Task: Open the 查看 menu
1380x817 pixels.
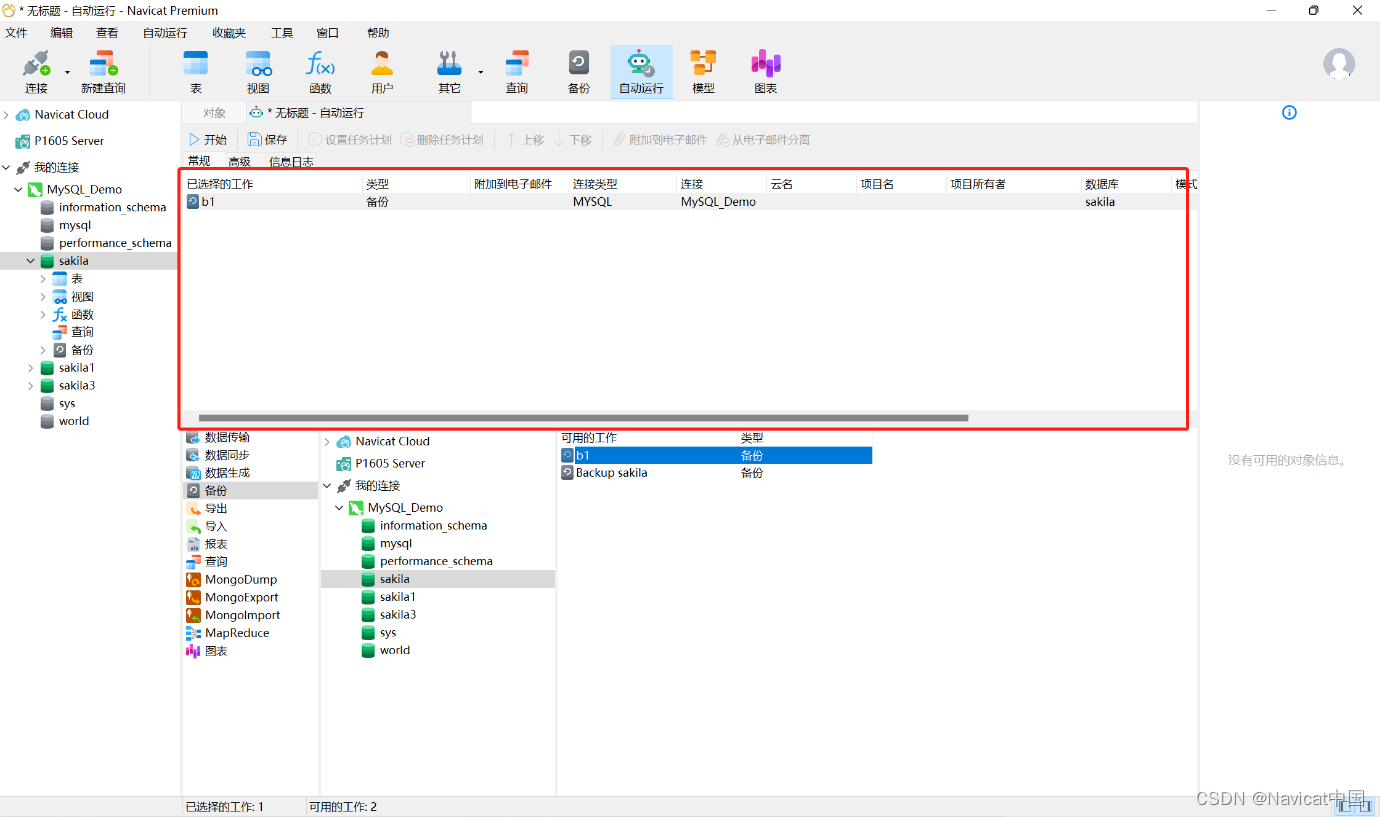Action: point(107,33)
